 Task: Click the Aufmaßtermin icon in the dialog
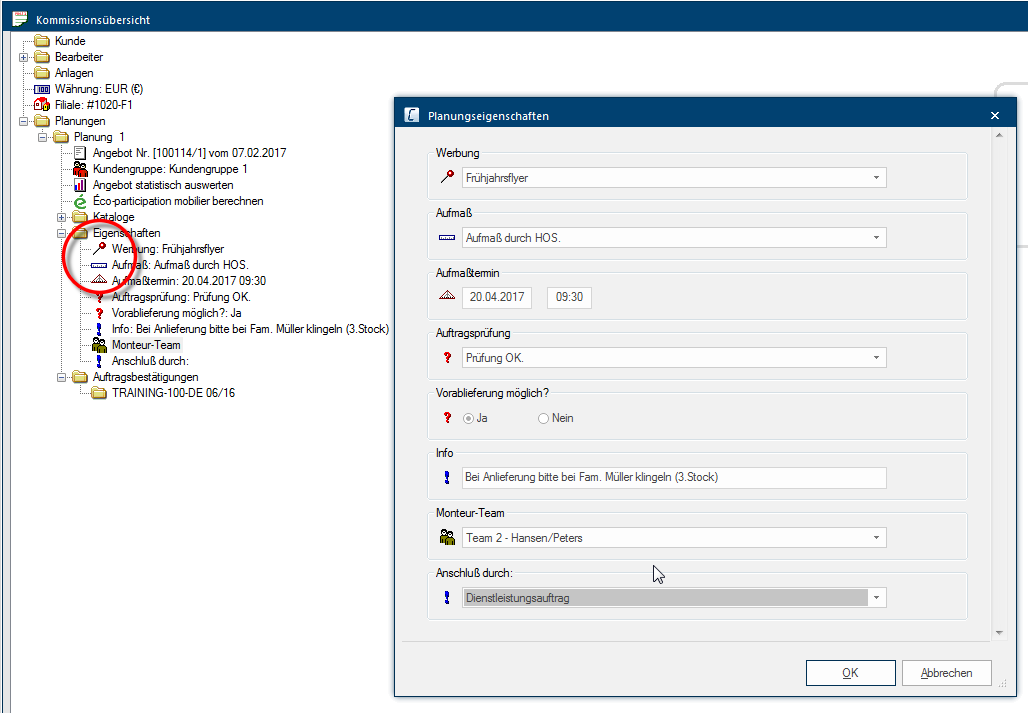(447, 296)
